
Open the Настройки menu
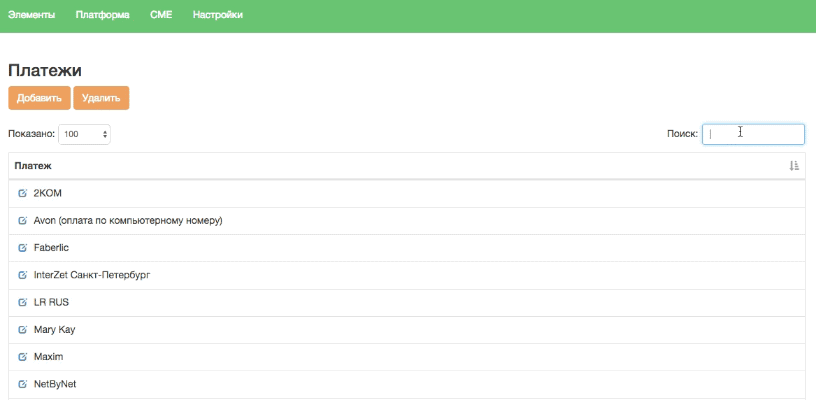coord(218,15)
